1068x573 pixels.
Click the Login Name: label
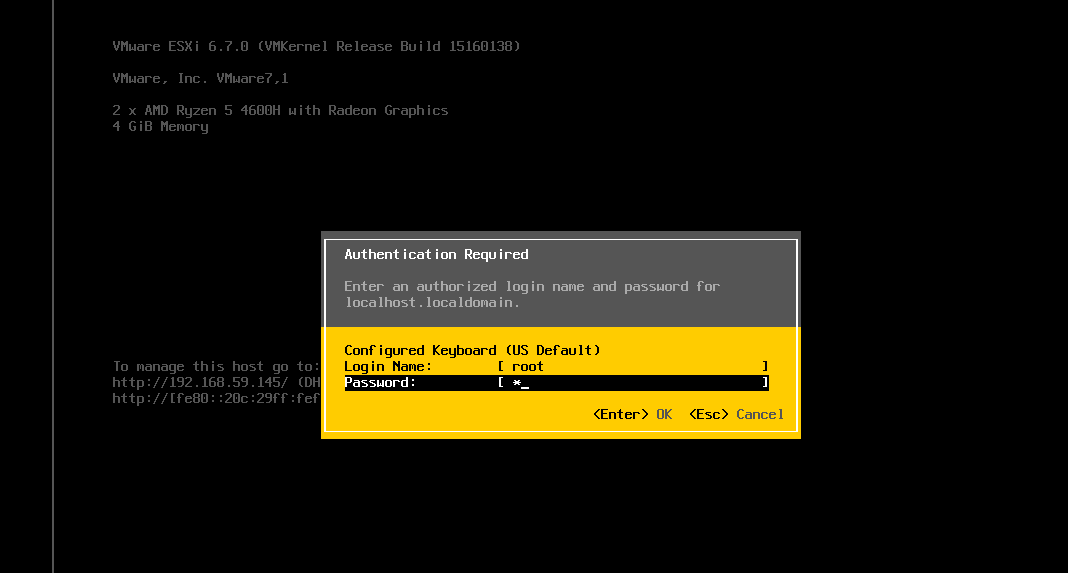[388, 367]
